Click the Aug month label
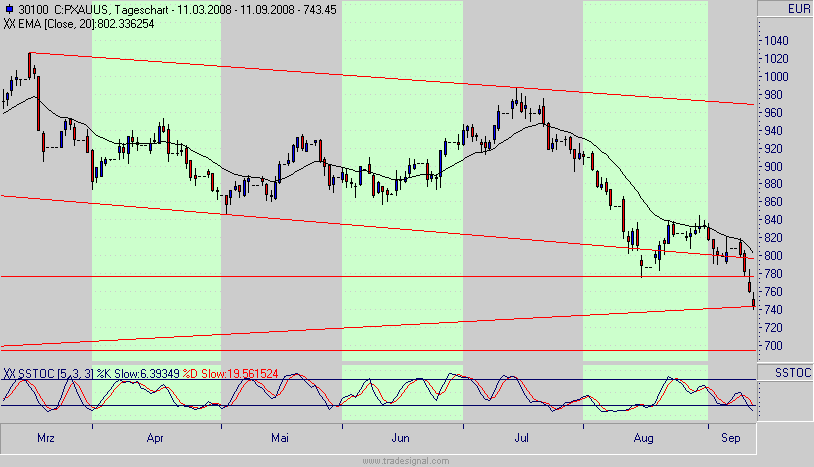The image size is (814, 467). click(643, 438)
